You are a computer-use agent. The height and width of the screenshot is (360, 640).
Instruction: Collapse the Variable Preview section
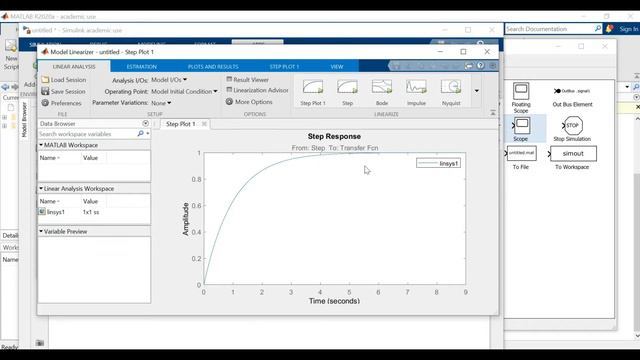coord(41,231)
